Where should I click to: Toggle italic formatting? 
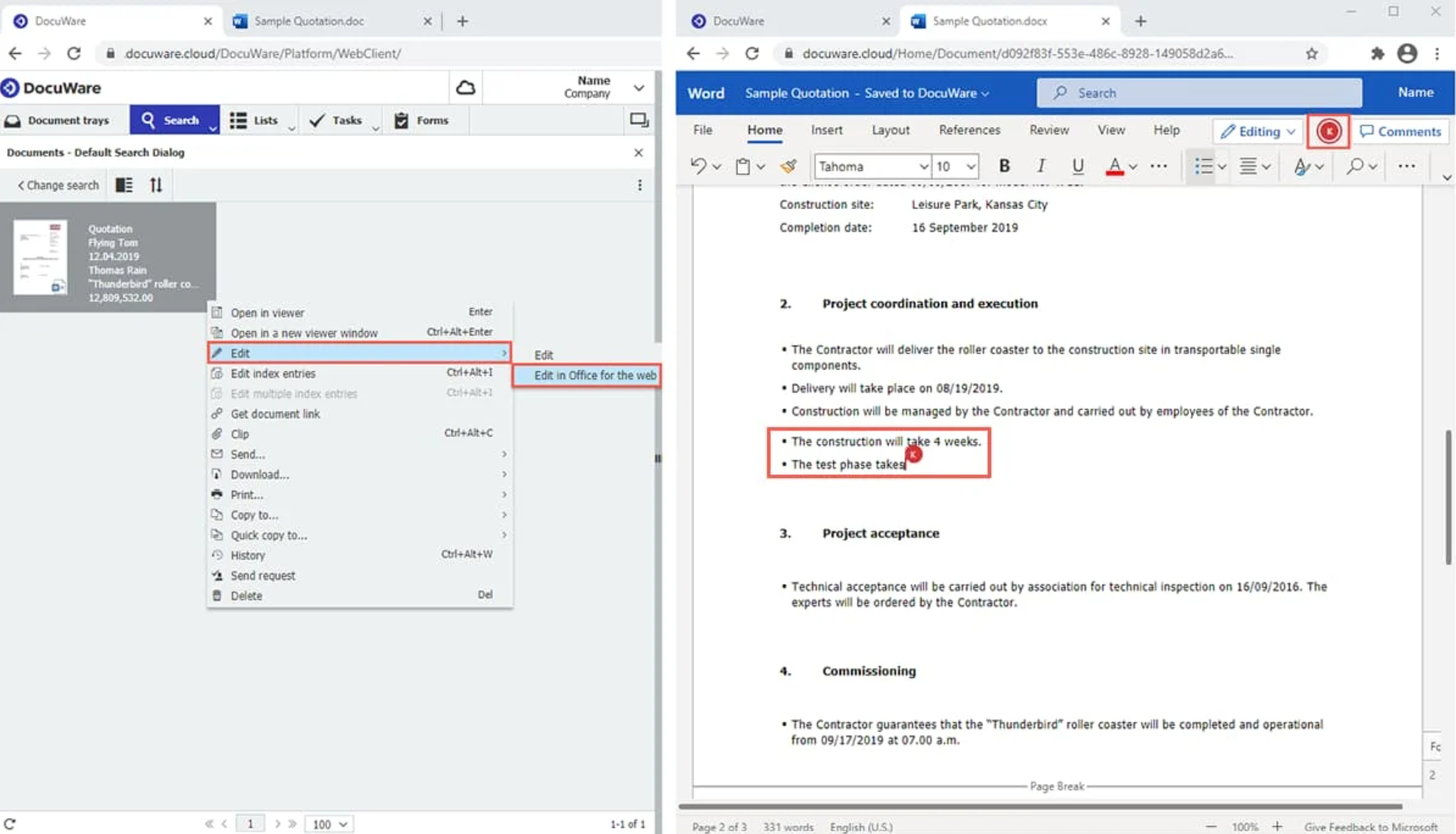pyautogui.click(x=1041, y=165)
